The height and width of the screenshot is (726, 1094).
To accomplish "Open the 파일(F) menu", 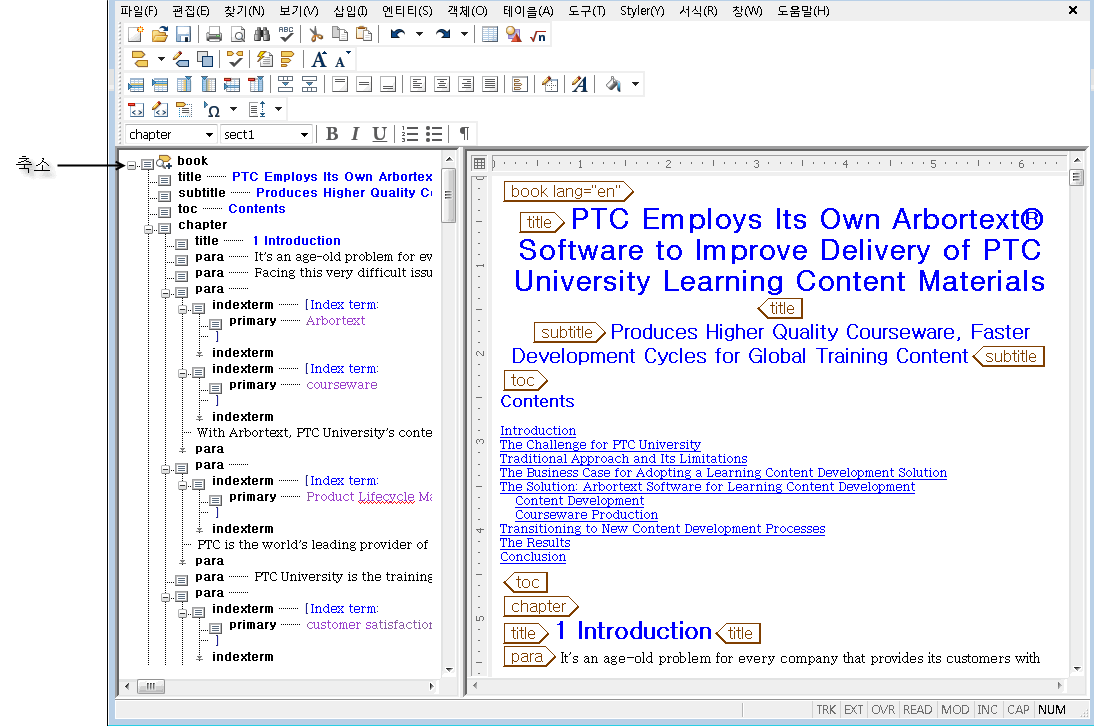I will 139,11.
